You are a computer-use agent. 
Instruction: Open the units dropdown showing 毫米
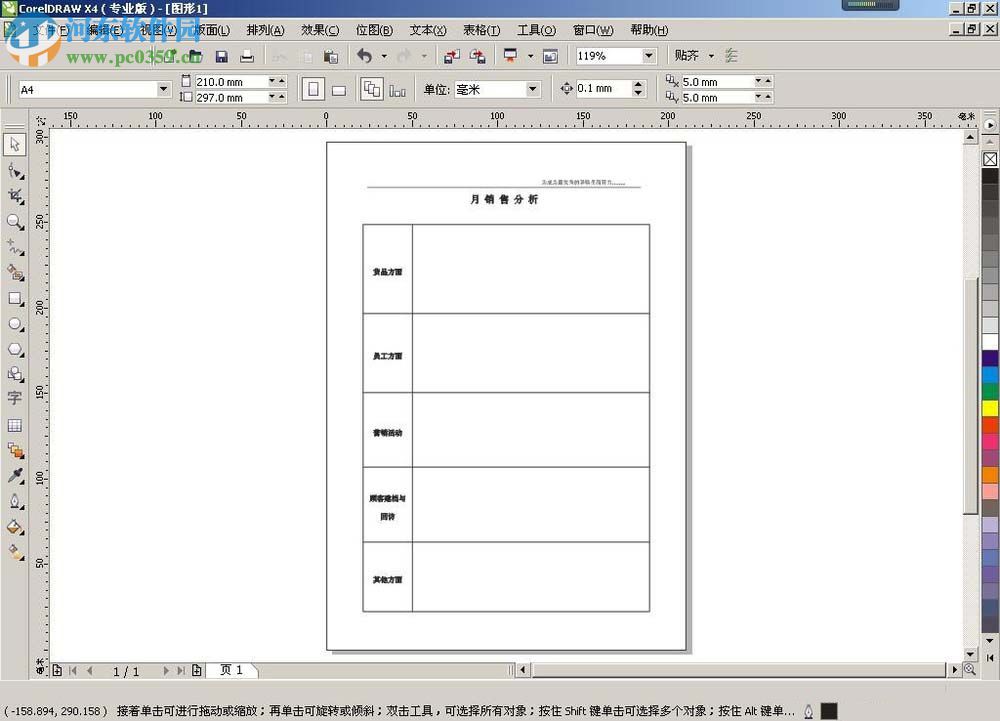pyautogui.click(x=530, y=89)
